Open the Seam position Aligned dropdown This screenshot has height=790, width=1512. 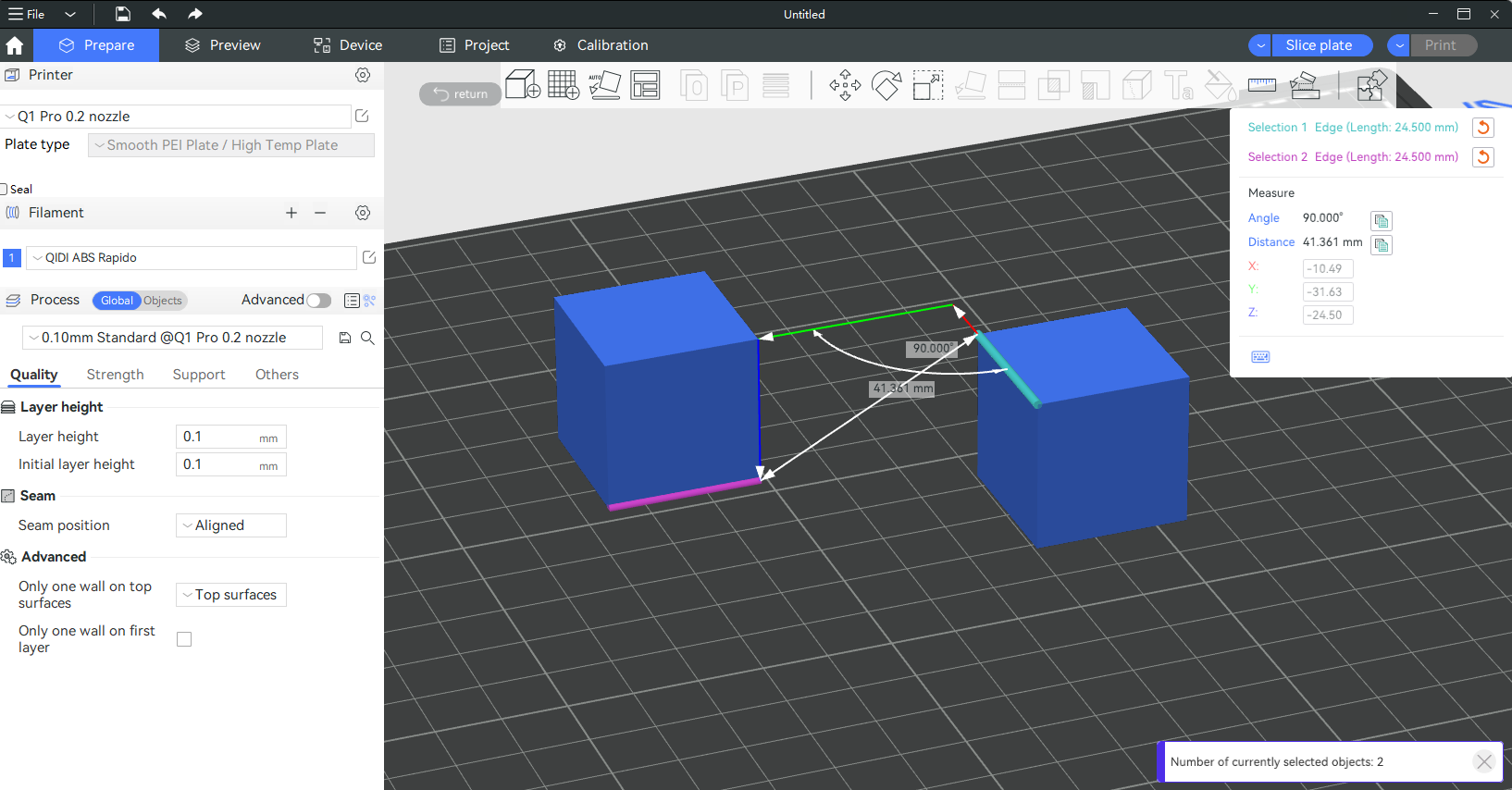pyautogui.click(x=231, y=525)
